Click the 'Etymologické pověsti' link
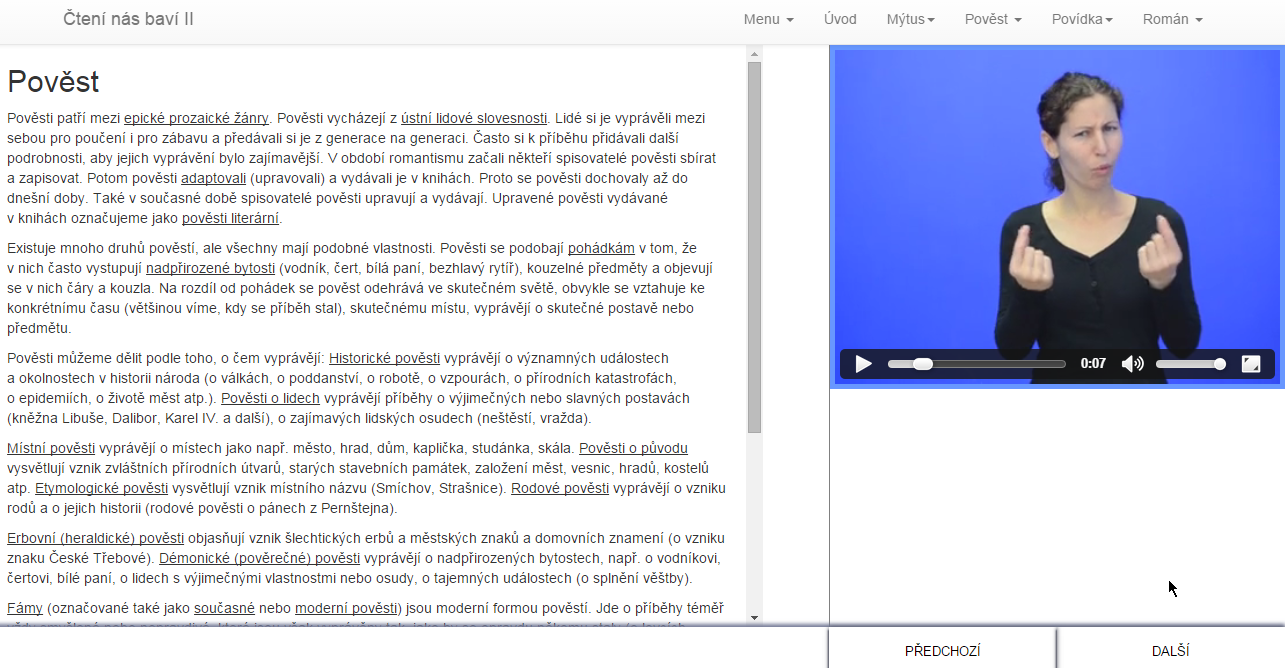This screenshot has width=1285, height=668. [101, 488]
